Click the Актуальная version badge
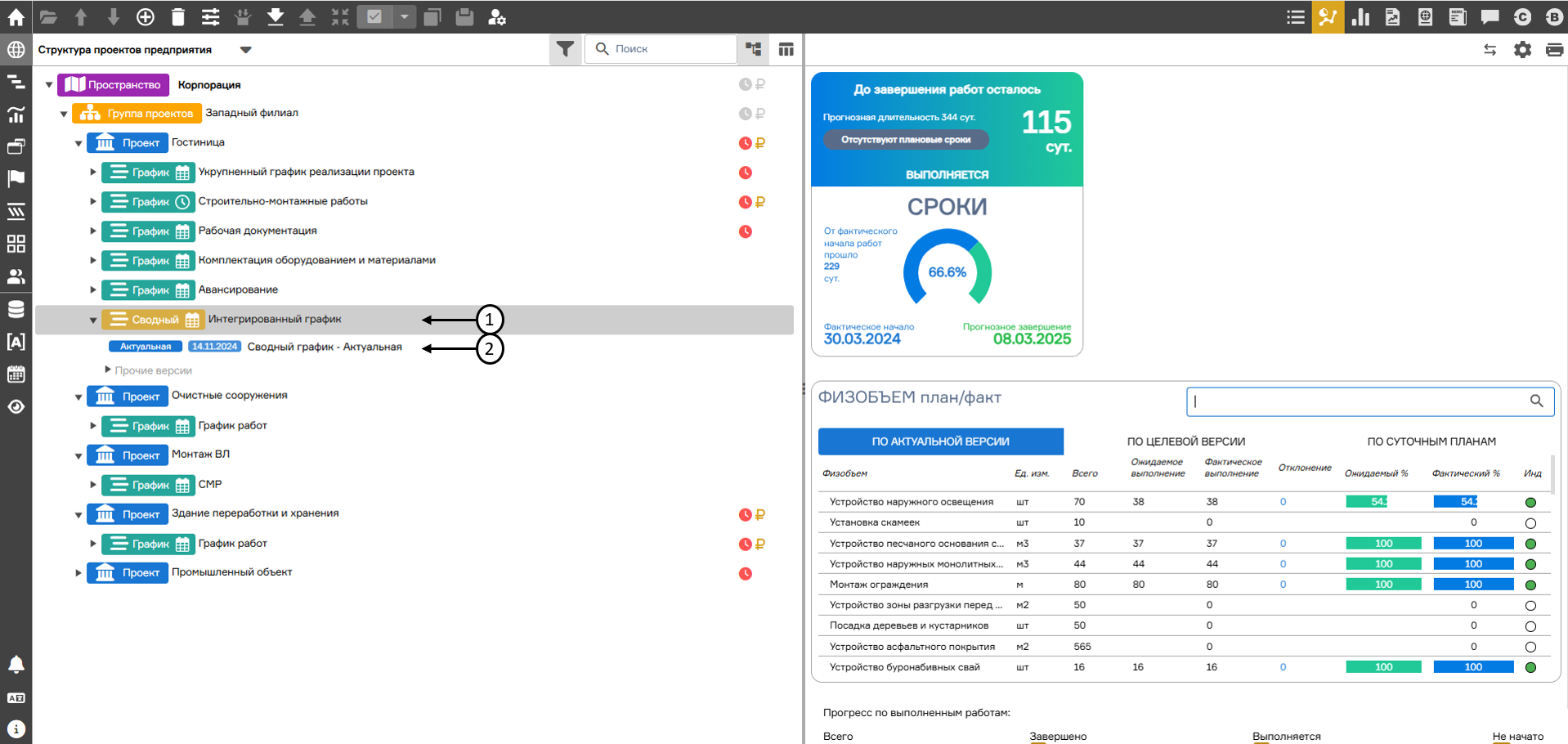 coord(146,347)
